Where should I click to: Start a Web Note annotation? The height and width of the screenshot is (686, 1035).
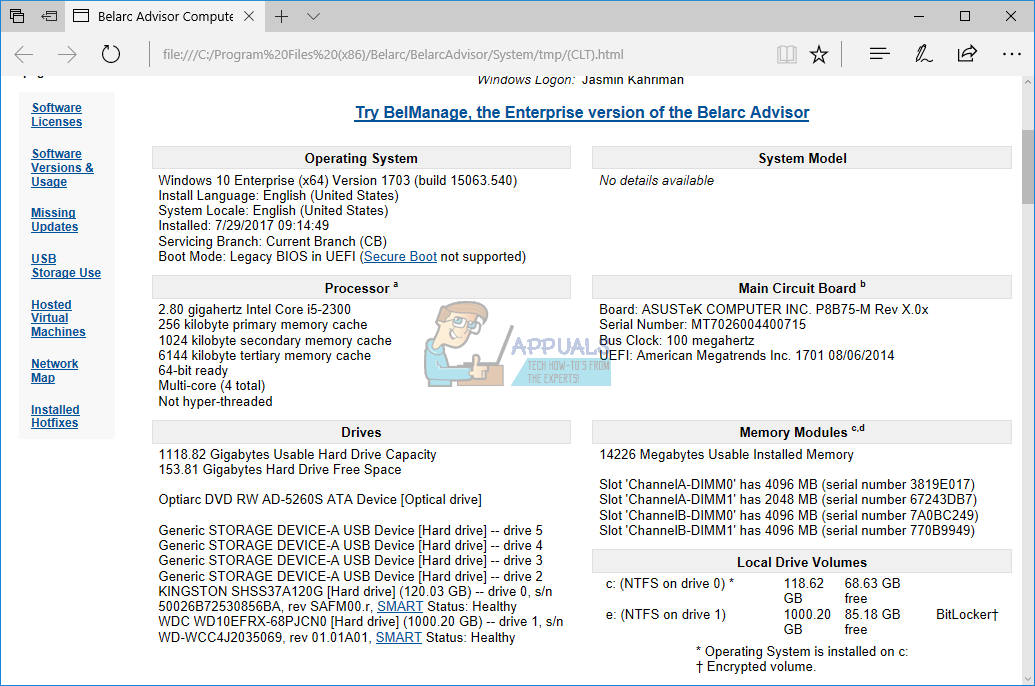(x=923, y=54)
